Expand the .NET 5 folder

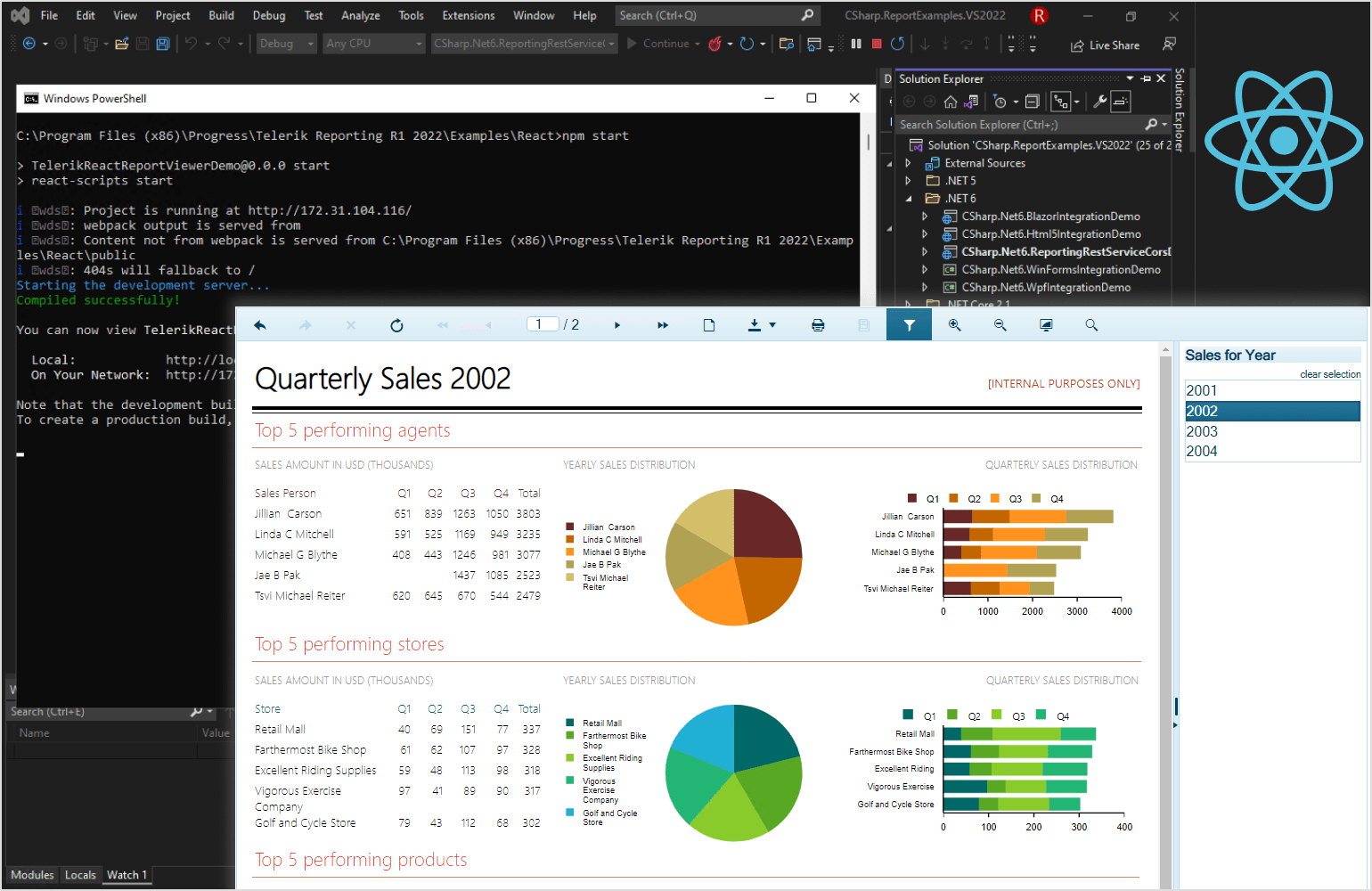click(x=908, y=181)
